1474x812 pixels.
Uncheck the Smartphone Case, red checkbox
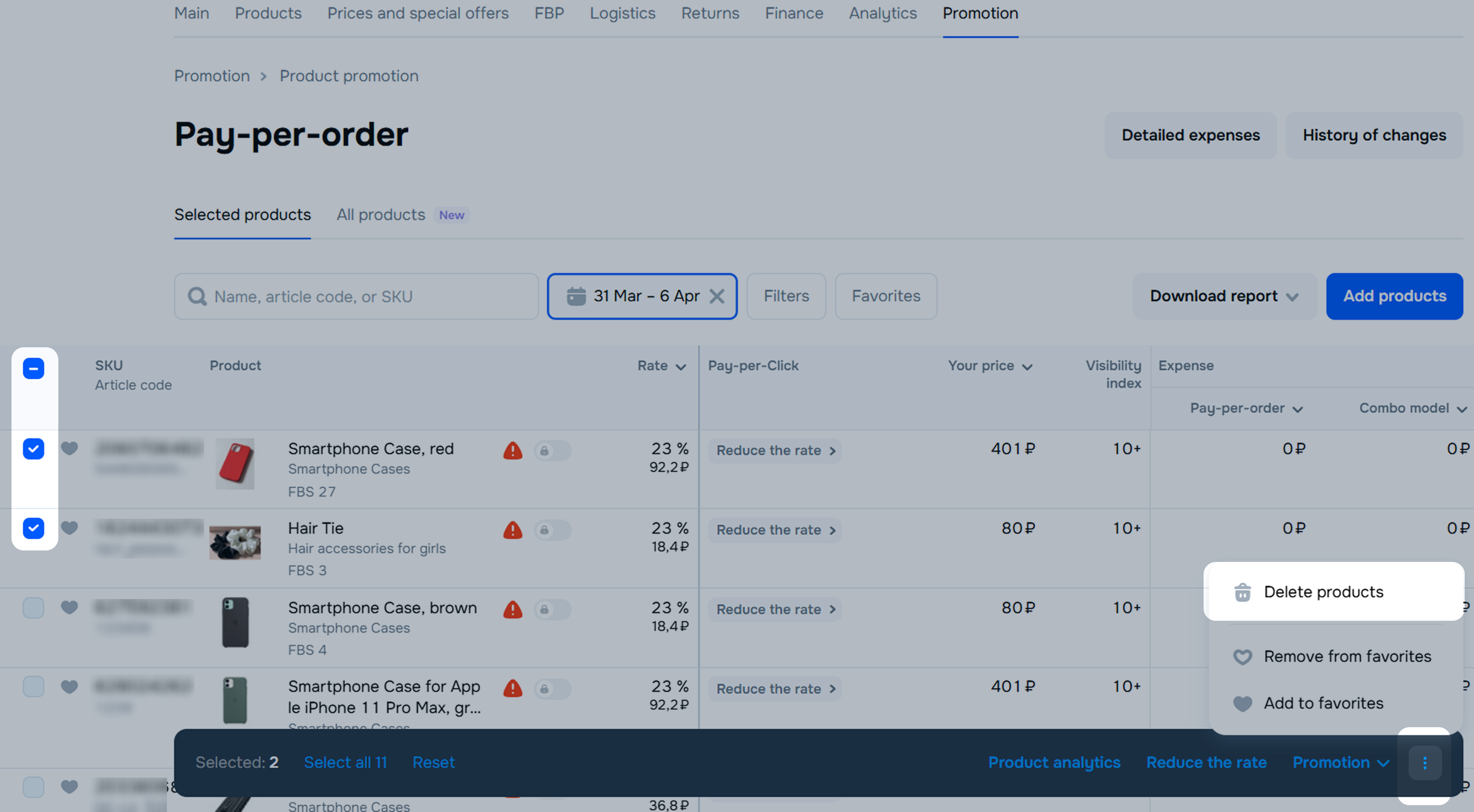coord(34,448)
